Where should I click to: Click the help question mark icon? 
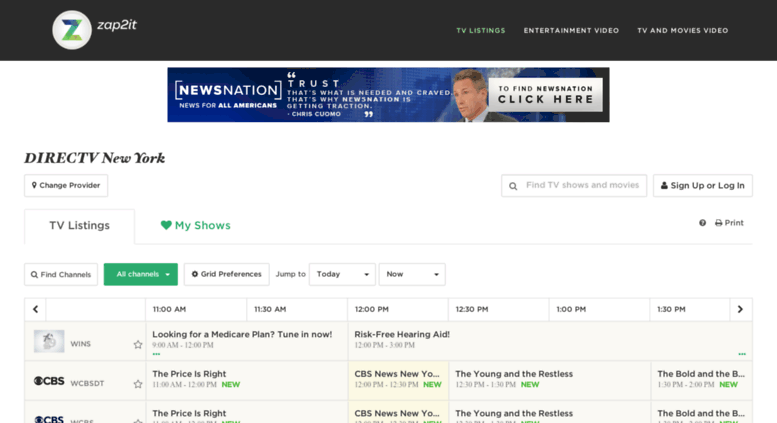click(702, 223)
